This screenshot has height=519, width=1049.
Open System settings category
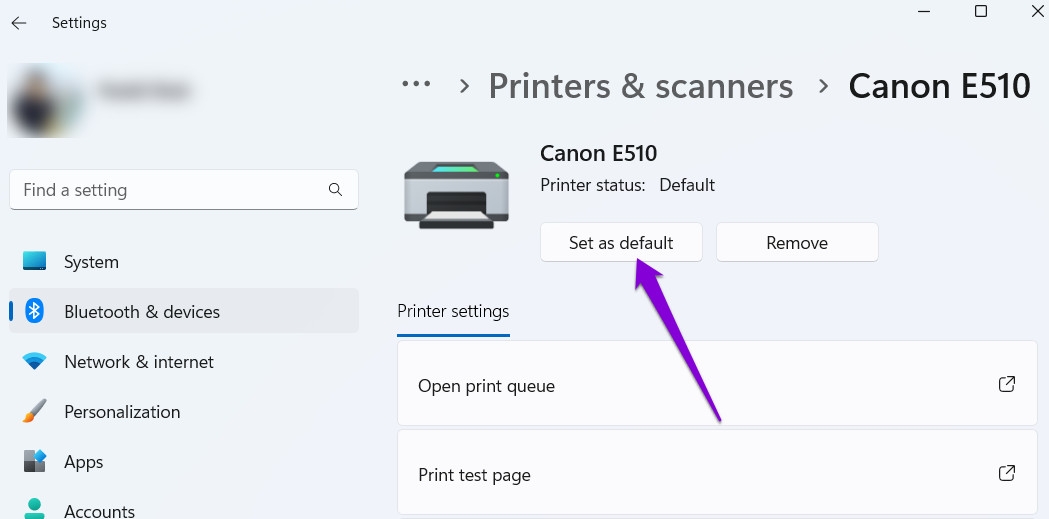pos(183,262)
